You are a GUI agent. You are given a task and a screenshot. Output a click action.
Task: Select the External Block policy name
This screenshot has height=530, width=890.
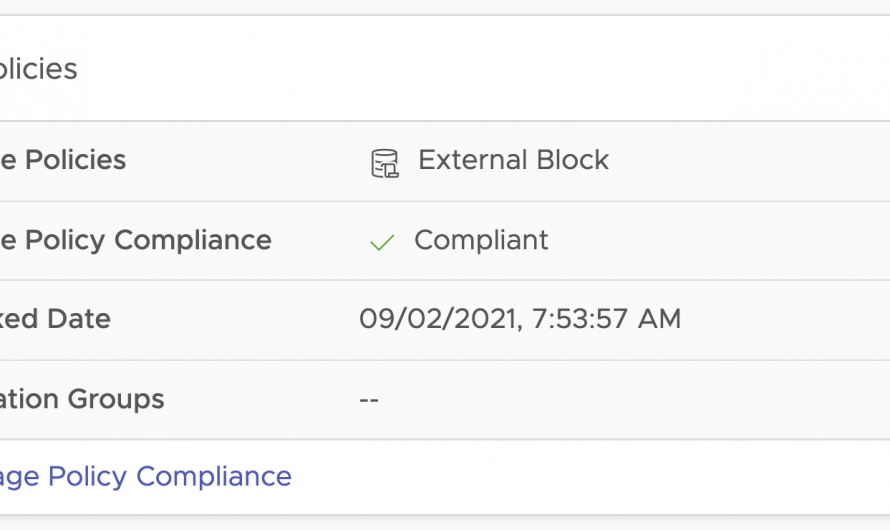(x=513, y=160)
